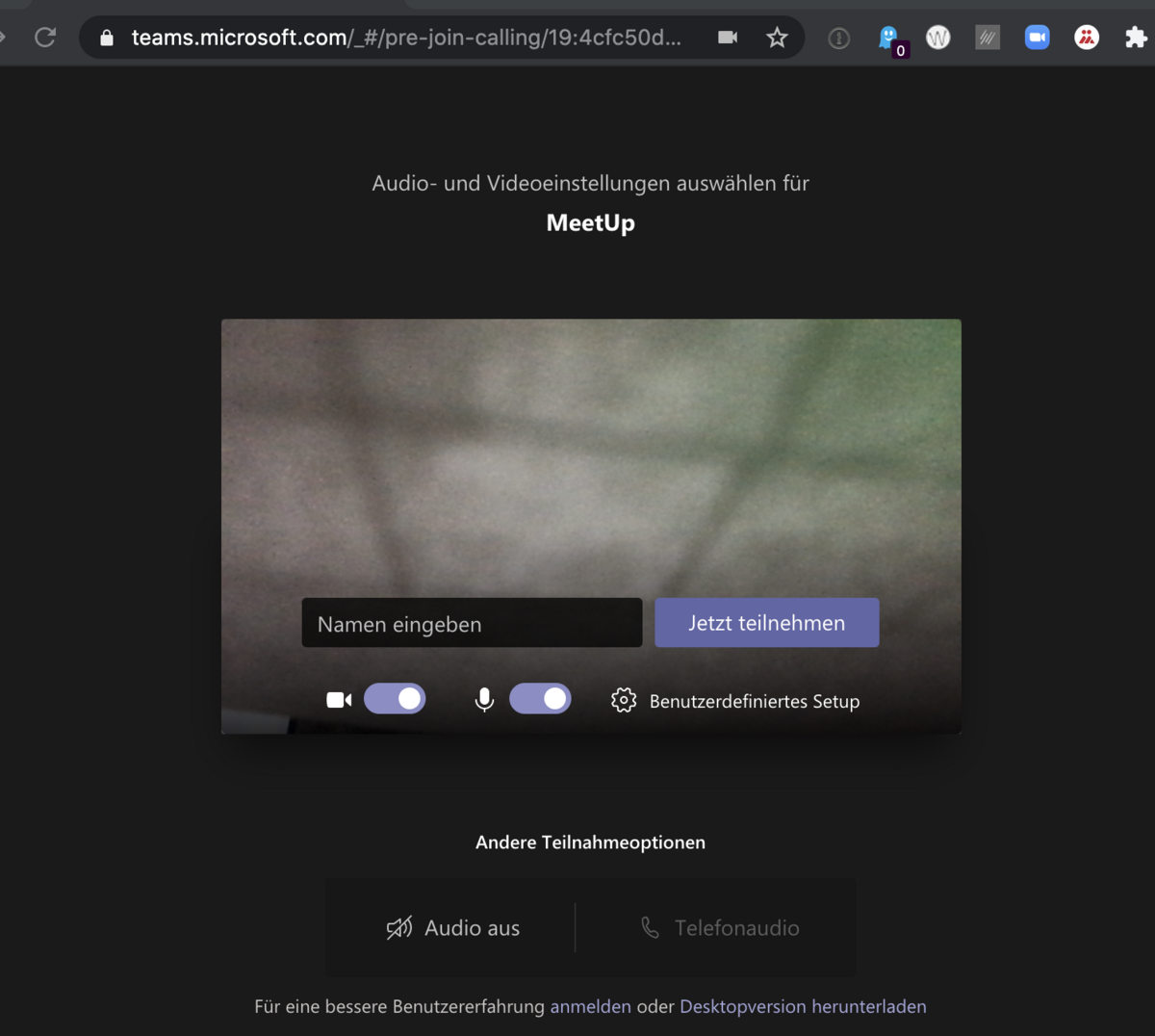Click the blue Zoom extension icon
This screenshot has width=1155, height=1036.
tap(1037, 38)
